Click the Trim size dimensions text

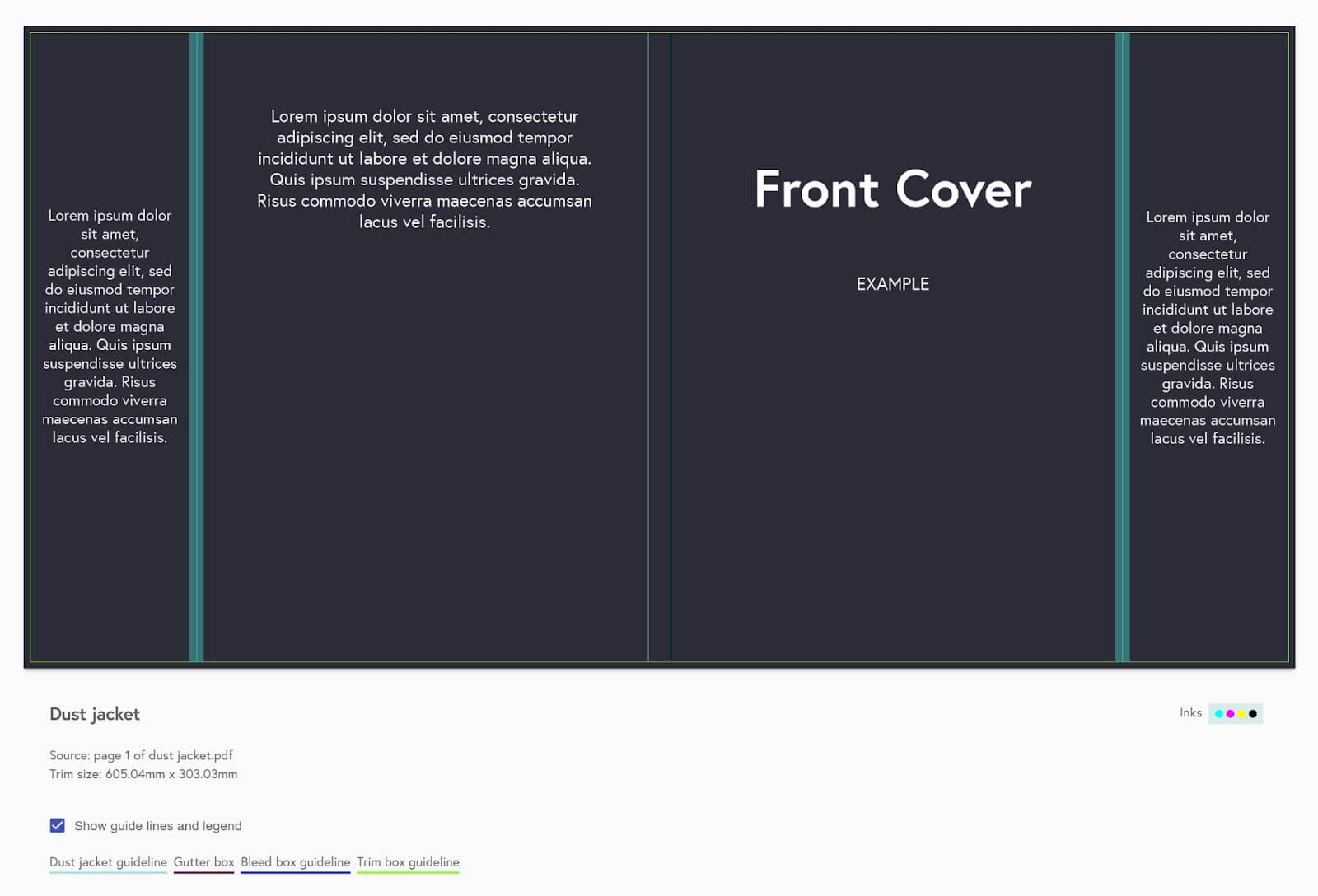(143, 774)
